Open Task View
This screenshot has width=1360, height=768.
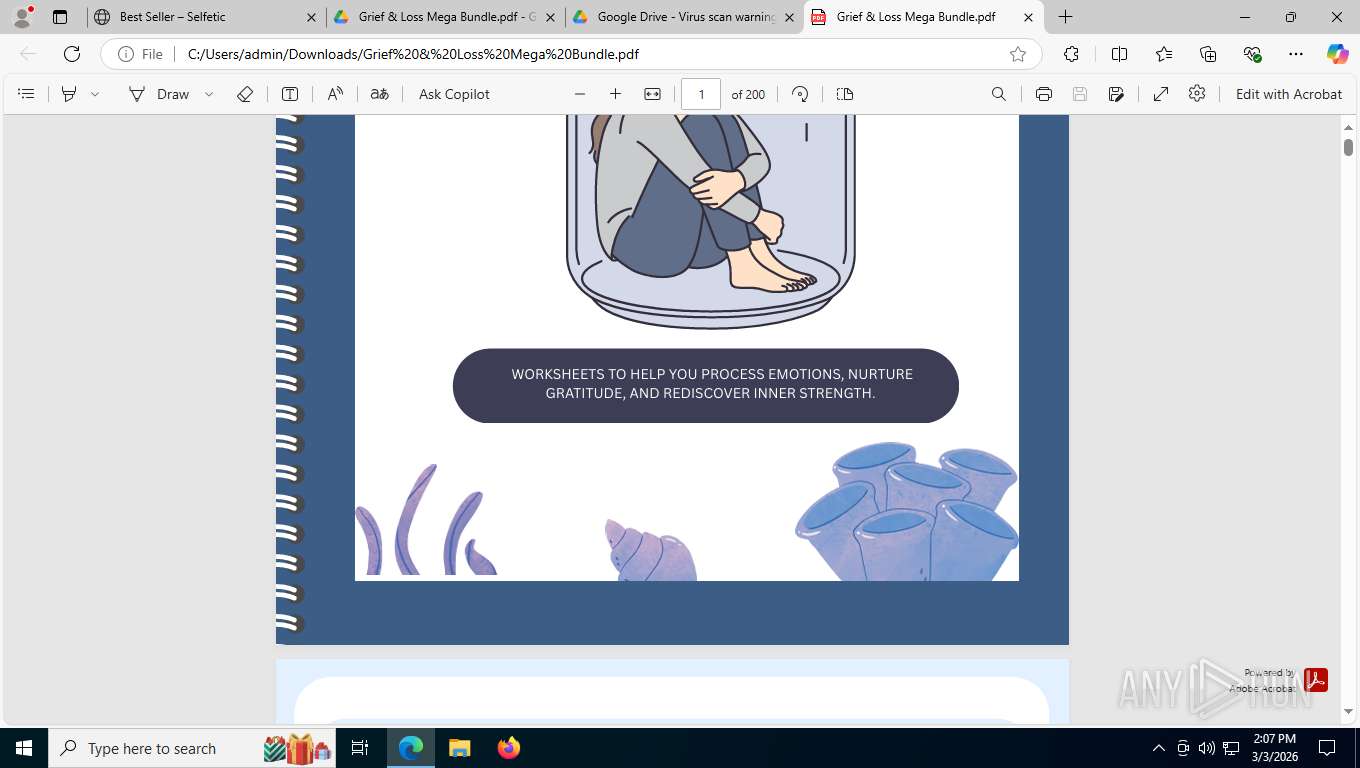360,748
